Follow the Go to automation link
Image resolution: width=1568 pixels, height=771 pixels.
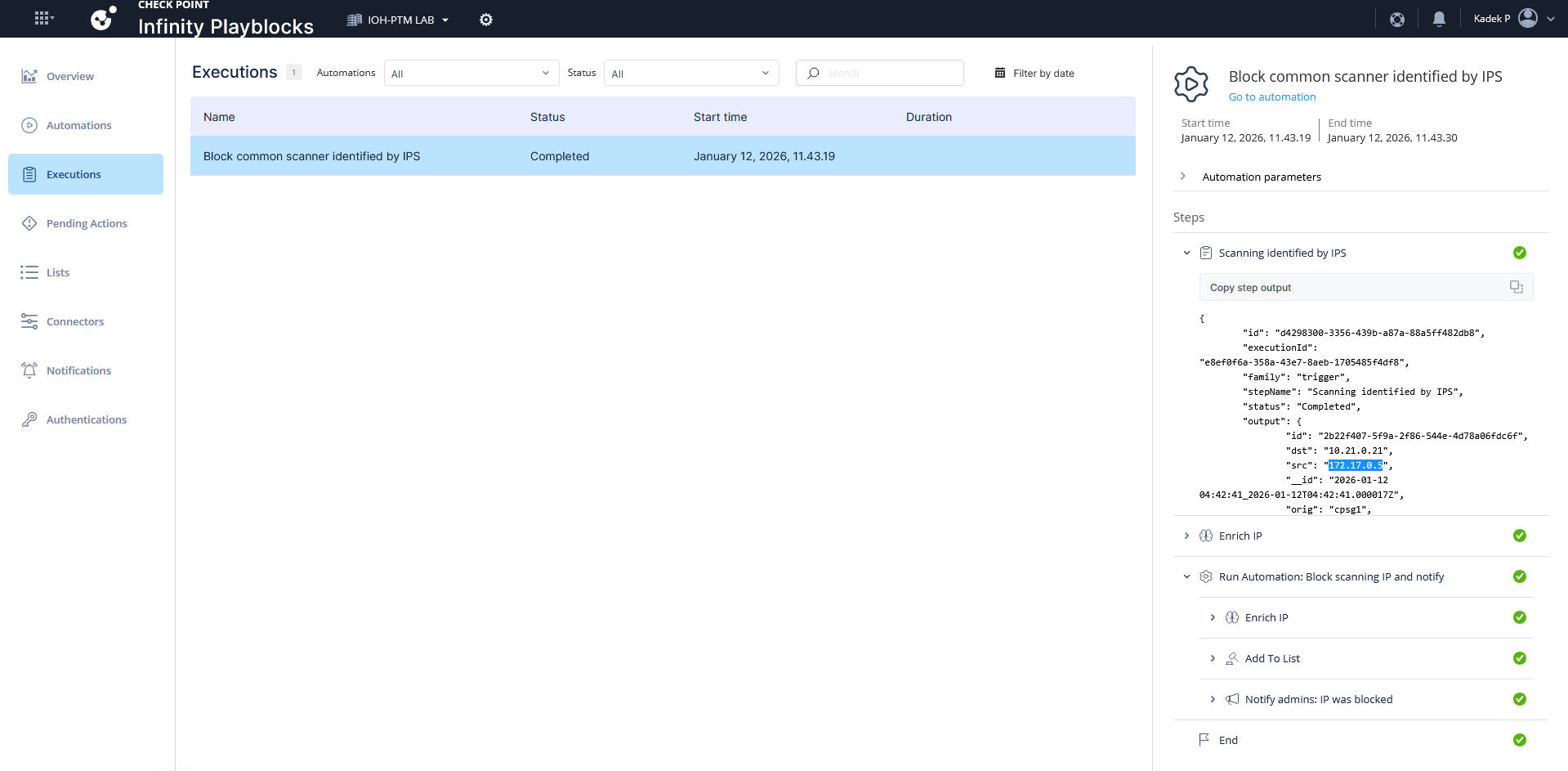pos(1271,96)
